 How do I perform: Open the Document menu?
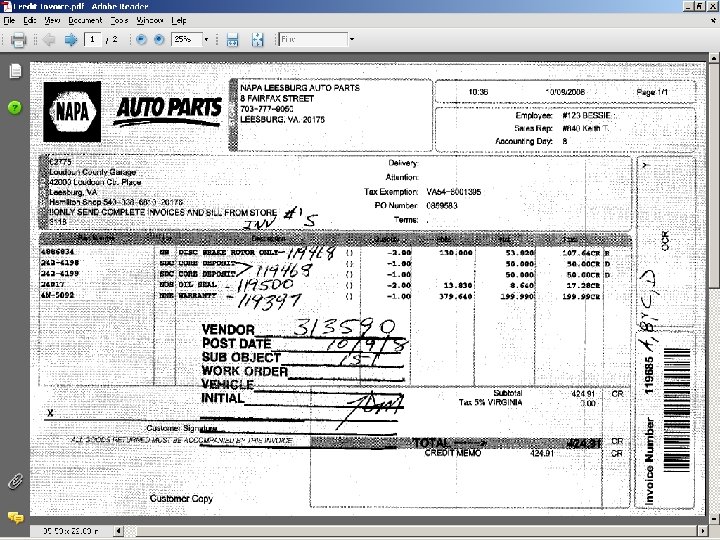pos(85,20)
